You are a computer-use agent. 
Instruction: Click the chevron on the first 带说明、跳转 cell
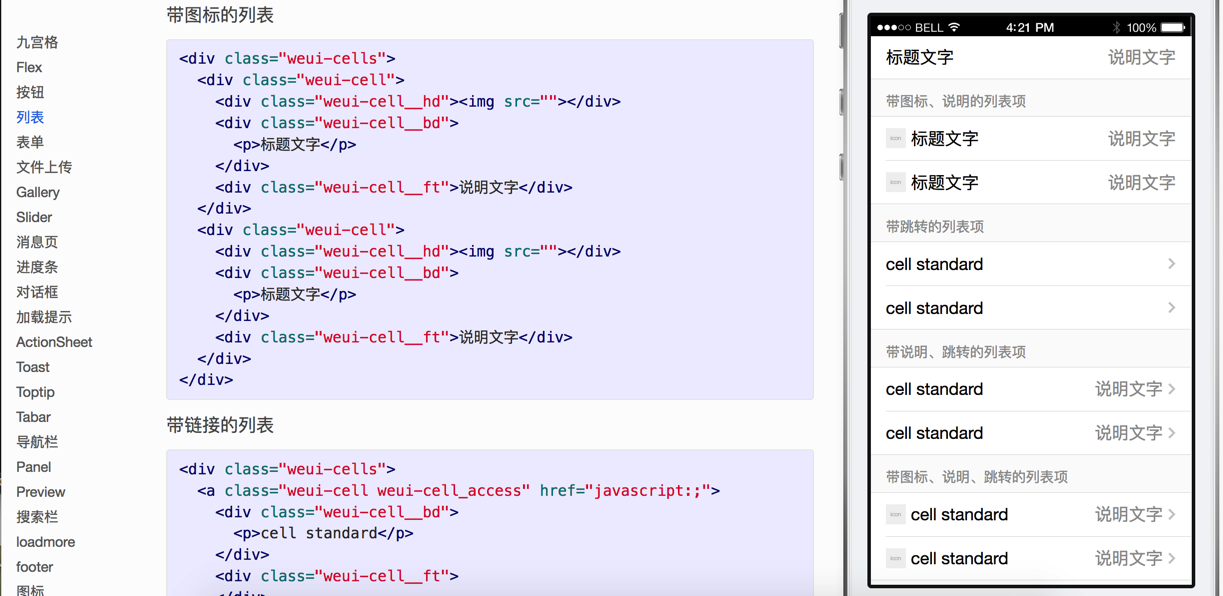point(1171,389)
